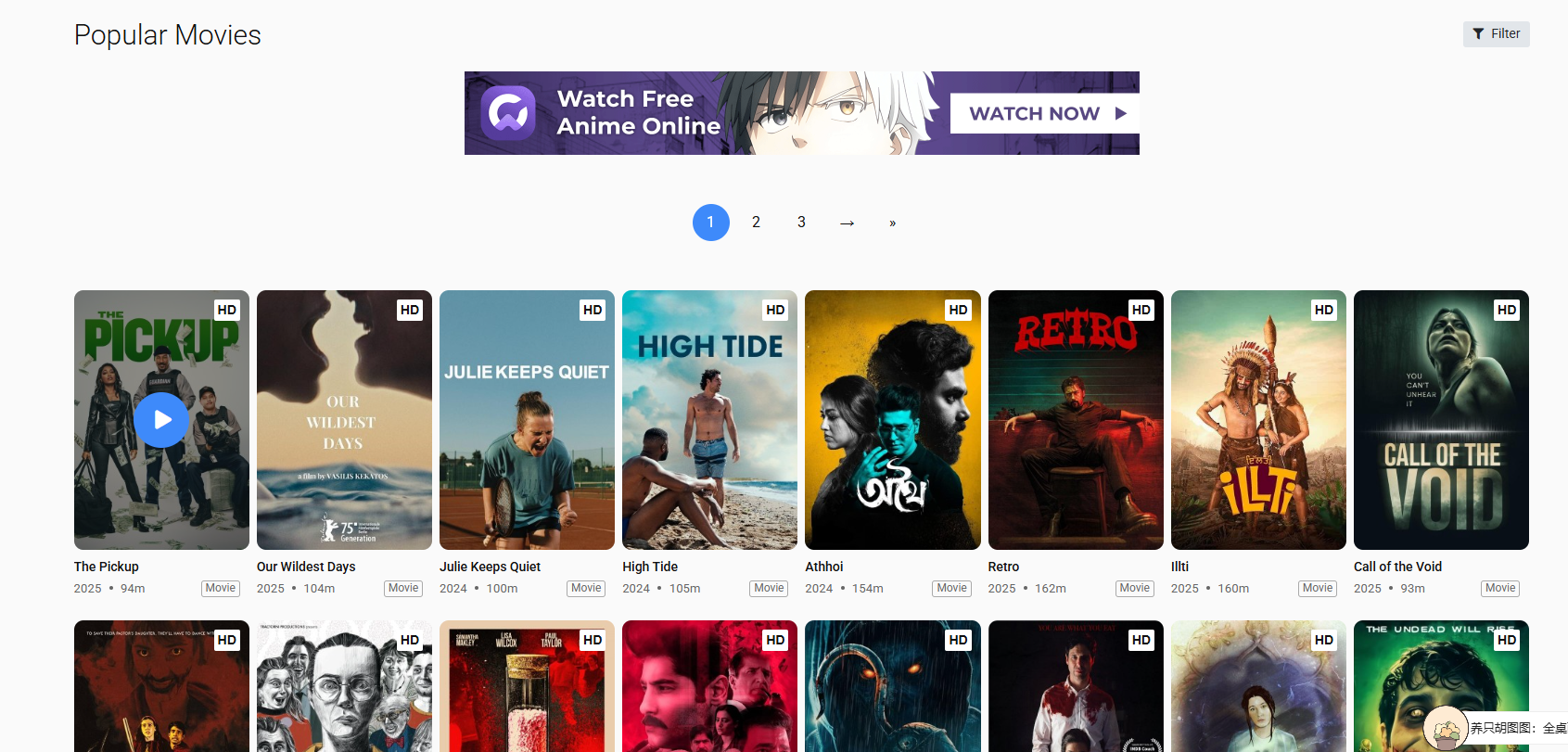Click High Tide title link

[650, 567]
